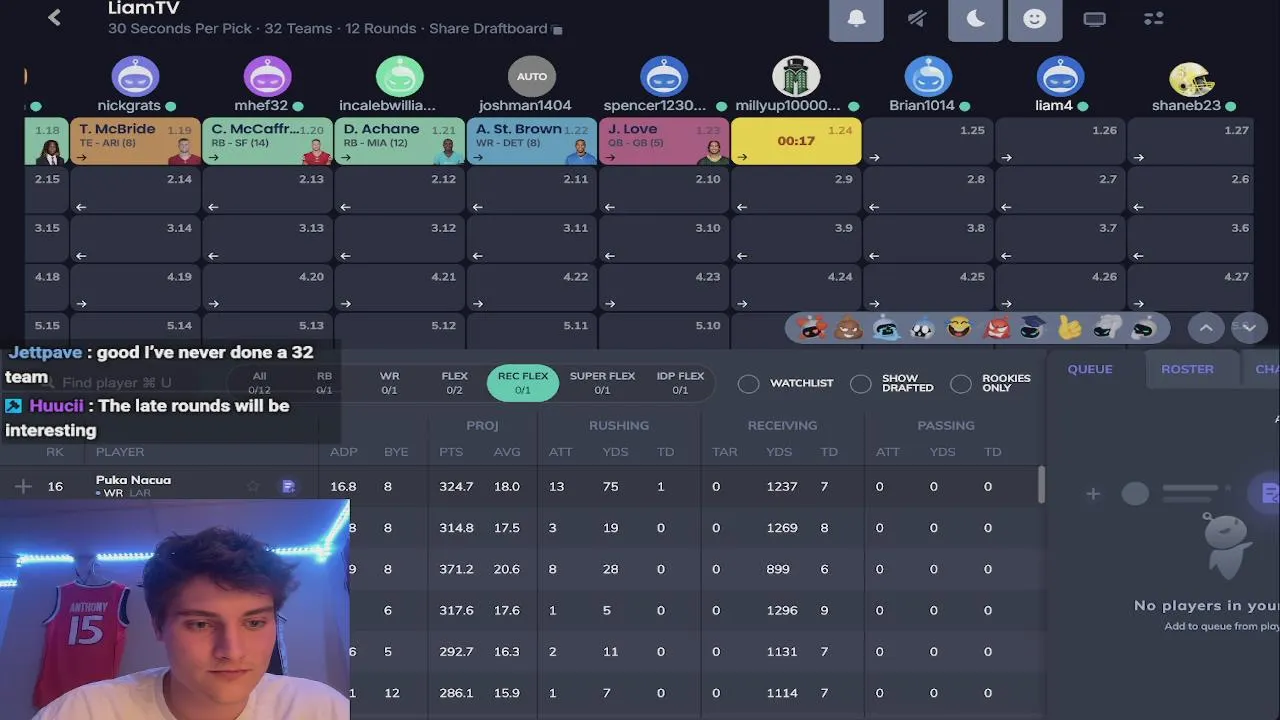Click joshman1404 AUTO avatar
1280x720 pixels.
pyautogui.click(x=531, y=76)
